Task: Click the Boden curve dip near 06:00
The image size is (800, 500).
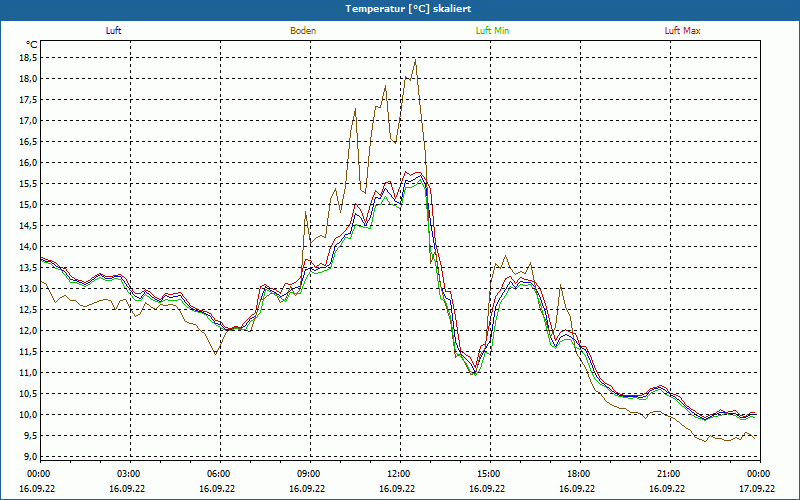Action: (x=216, y=353)
